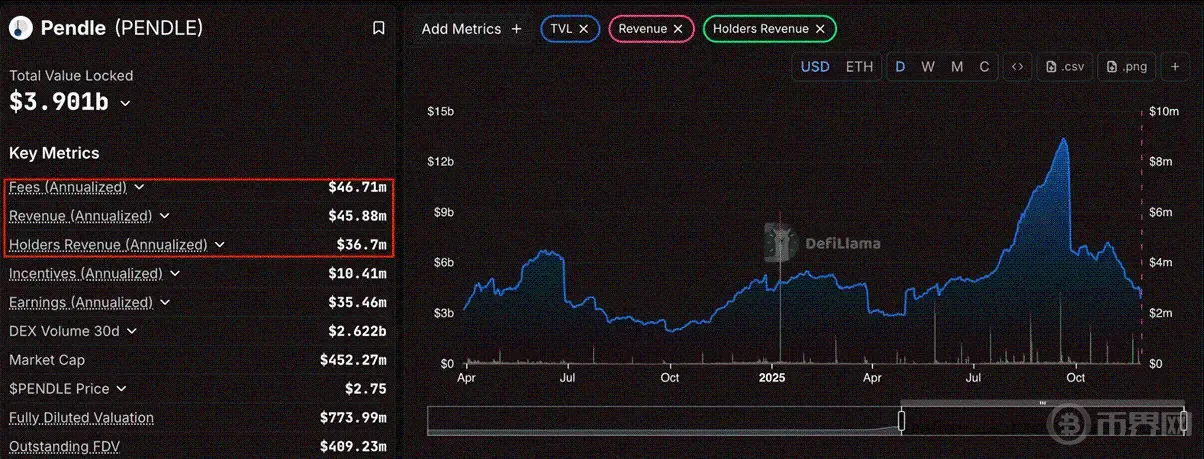The image size is (1204, 459).
Task: Switch chart denomination to USD
Action: [x=815, y=67]
